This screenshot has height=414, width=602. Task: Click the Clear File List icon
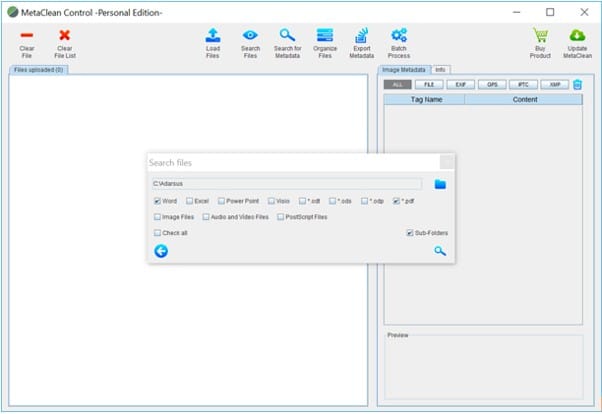[x=65, y=36]
